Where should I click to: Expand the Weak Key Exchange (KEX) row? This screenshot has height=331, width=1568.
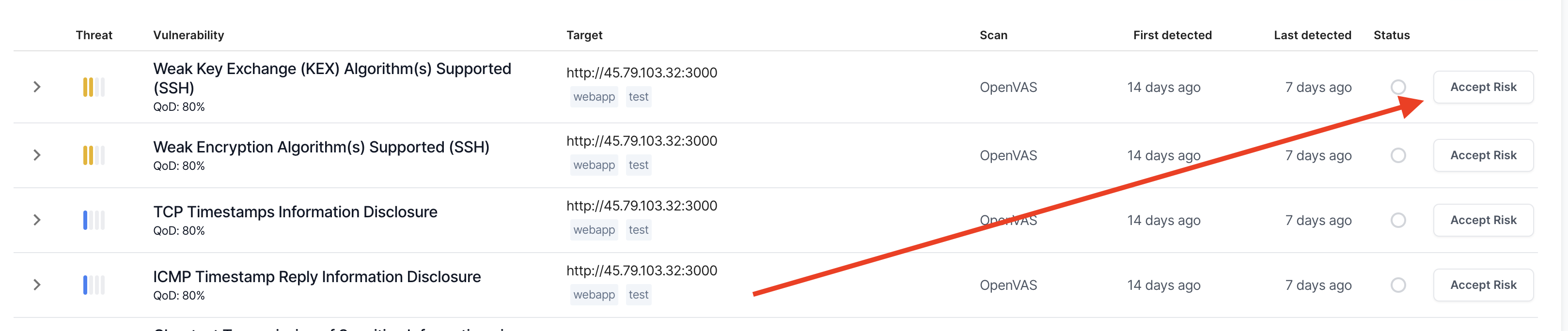(x=37, y=87)
